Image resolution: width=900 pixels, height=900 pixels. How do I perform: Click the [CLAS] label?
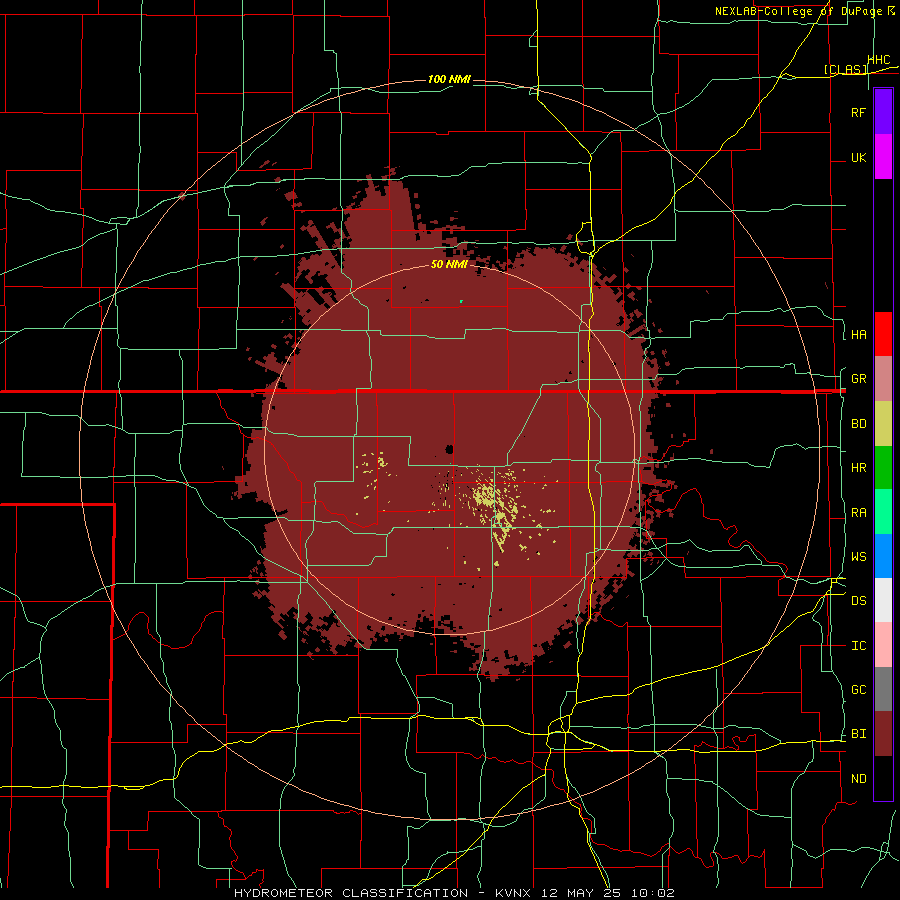coord(844,69)
